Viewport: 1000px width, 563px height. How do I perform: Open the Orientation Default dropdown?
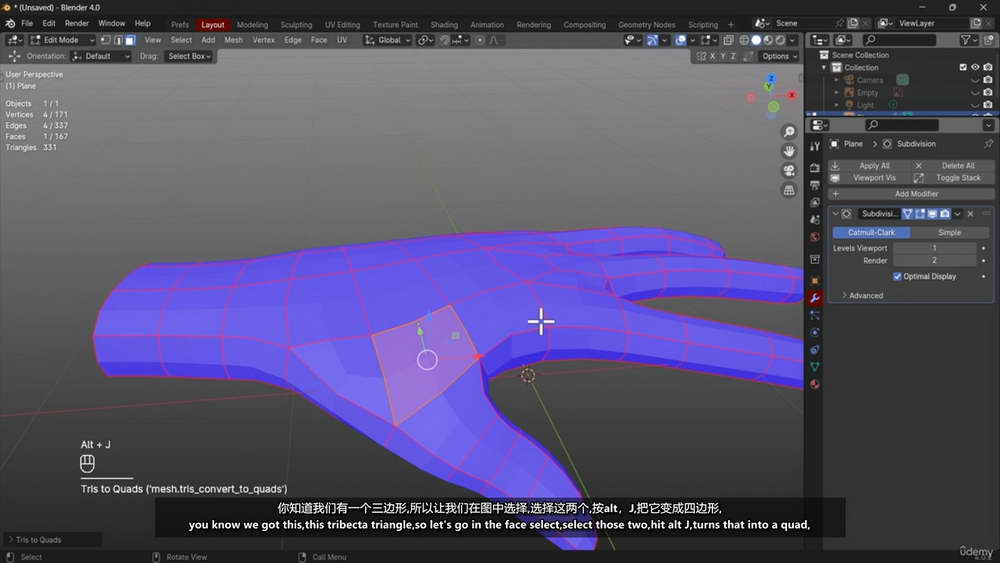101,56
